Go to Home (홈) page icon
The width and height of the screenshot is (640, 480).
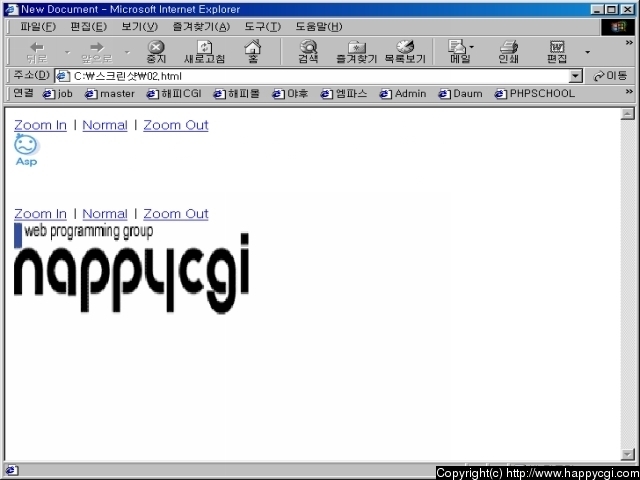[253, 52]
